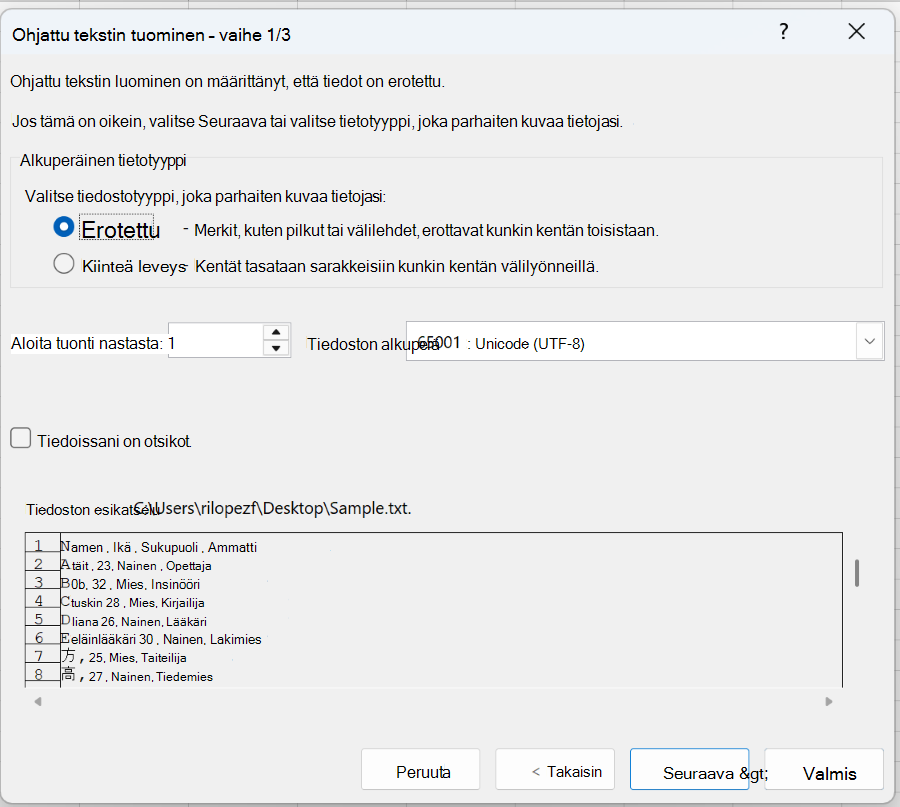
Task: Decrease the start import row number
Action: [276, 348]
